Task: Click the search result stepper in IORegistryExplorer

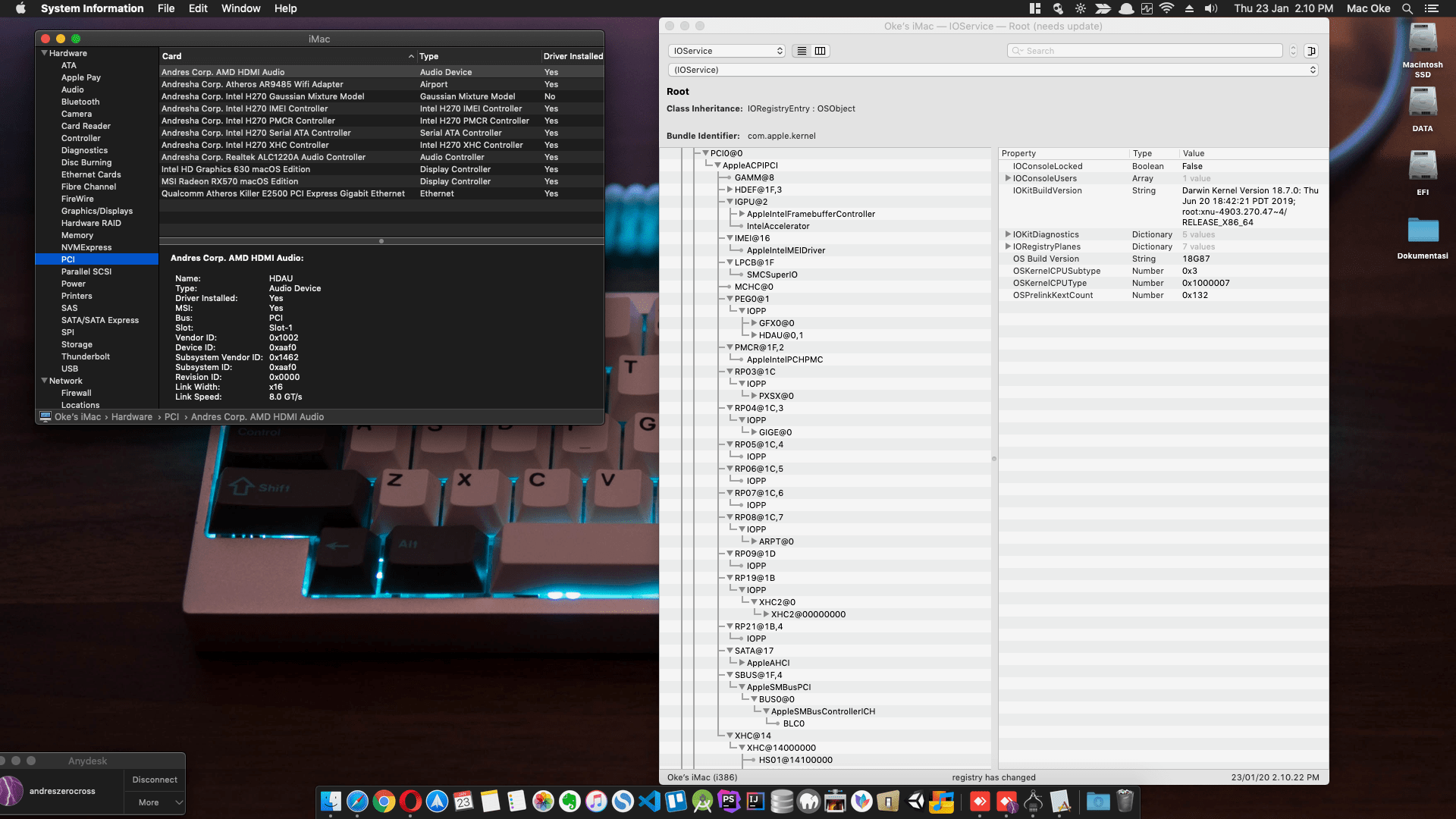Action: click(1293, 51)
